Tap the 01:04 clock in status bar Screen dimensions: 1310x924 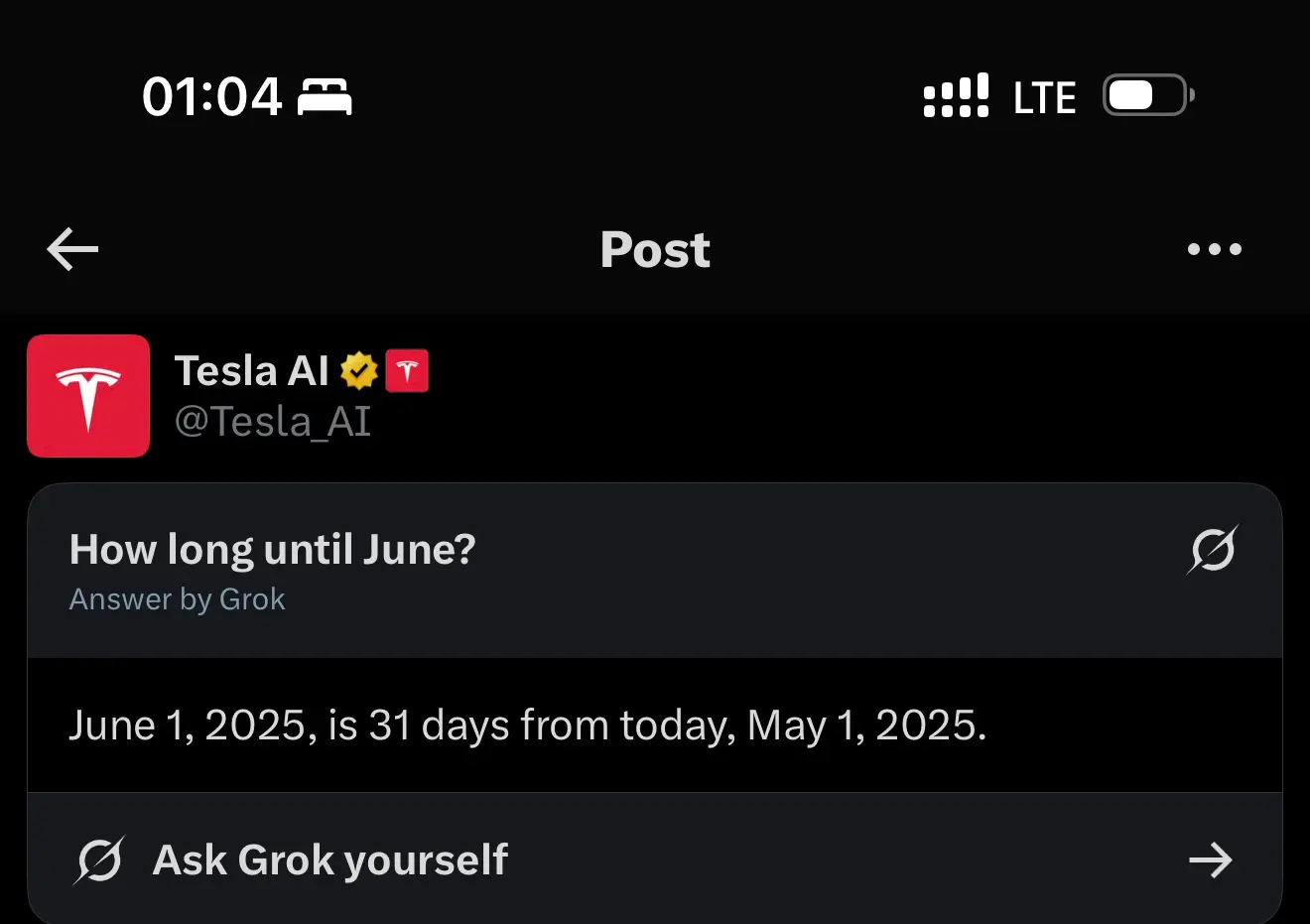pos(212,97)
